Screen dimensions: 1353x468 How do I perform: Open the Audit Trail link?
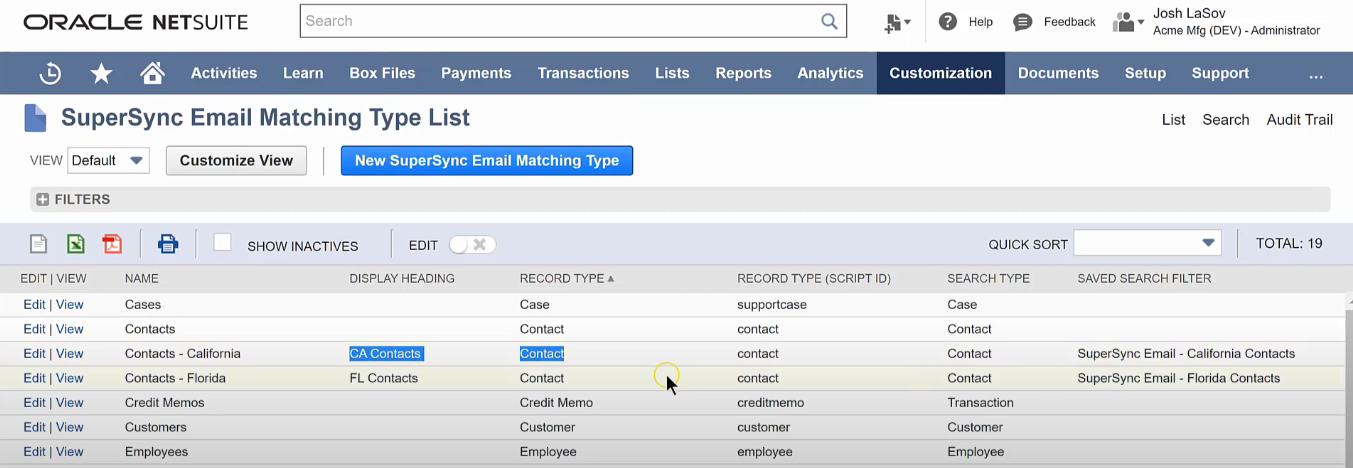pyautogui.click(x=1300, y=119)
